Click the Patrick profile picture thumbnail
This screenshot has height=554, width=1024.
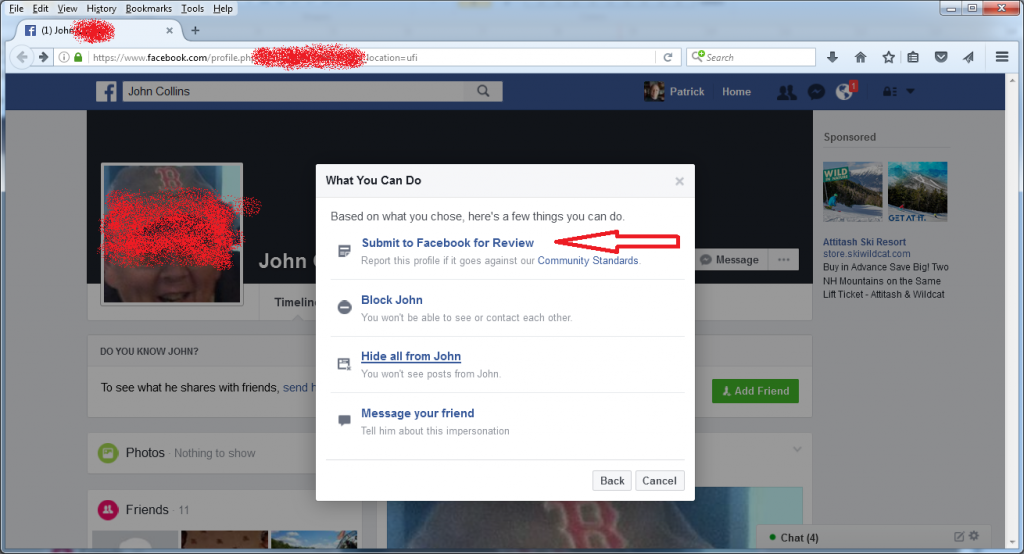point(654,91)
